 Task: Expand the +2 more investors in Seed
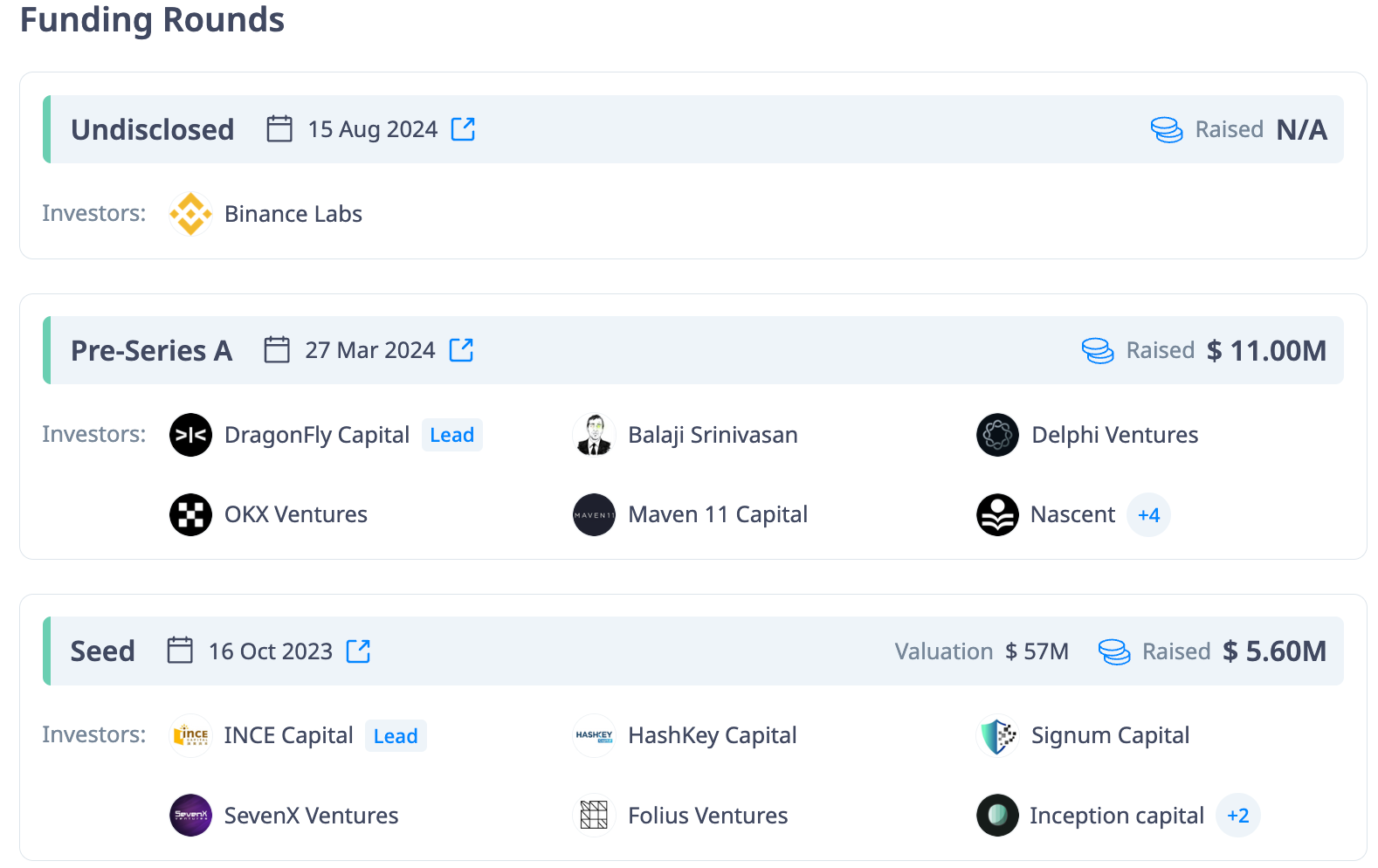click(x=1238, y=816)
